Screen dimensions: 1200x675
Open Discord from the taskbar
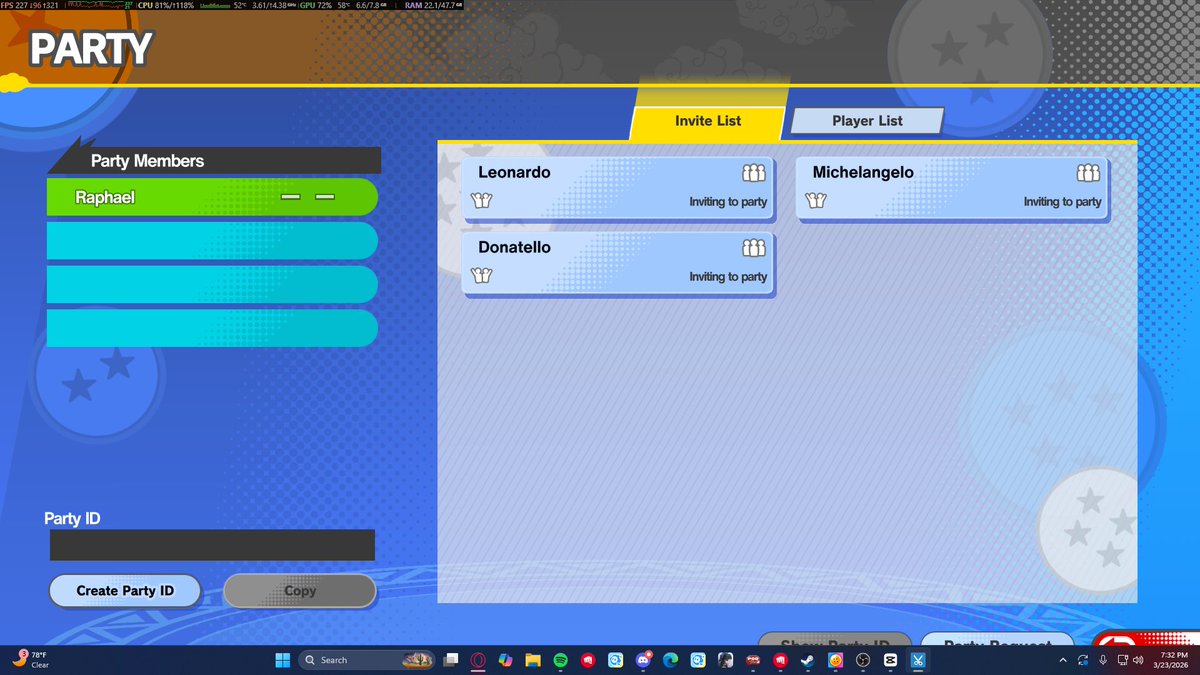click(643, 660)
